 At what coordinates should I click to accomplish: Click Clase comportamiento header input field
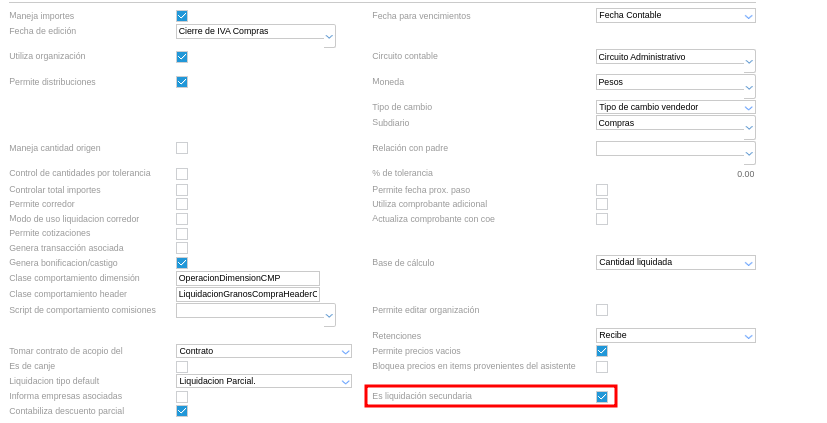point(247,295)
